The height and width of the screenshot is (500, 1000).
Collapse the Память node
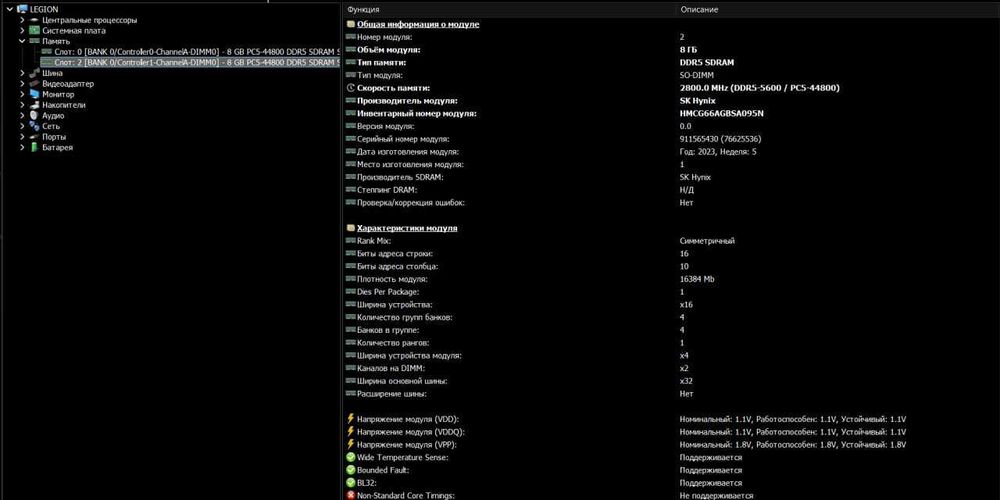(22, 41)
